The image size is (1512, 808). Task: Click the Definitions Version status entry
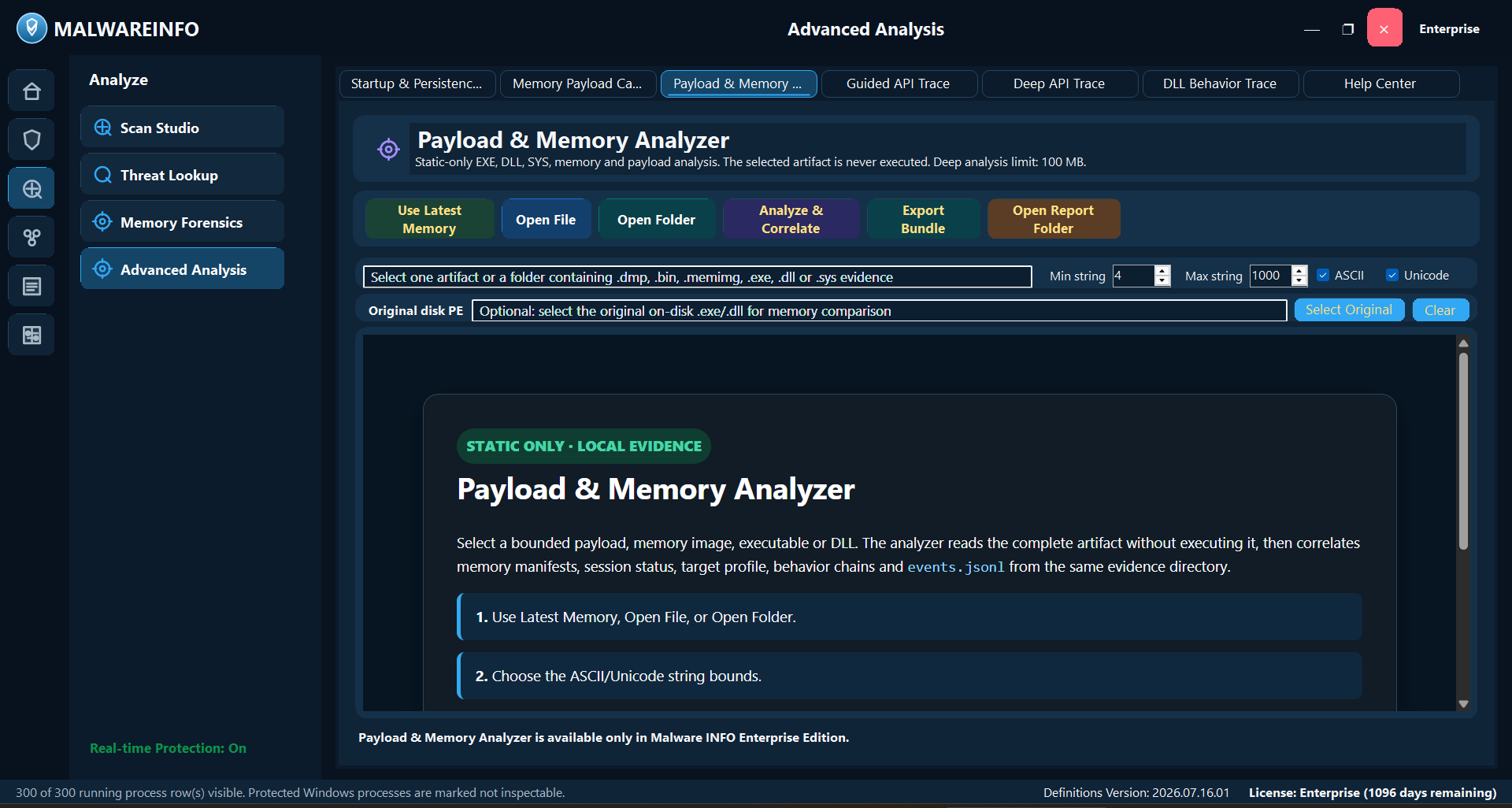pyautogui.click(x=1136, y=792)
